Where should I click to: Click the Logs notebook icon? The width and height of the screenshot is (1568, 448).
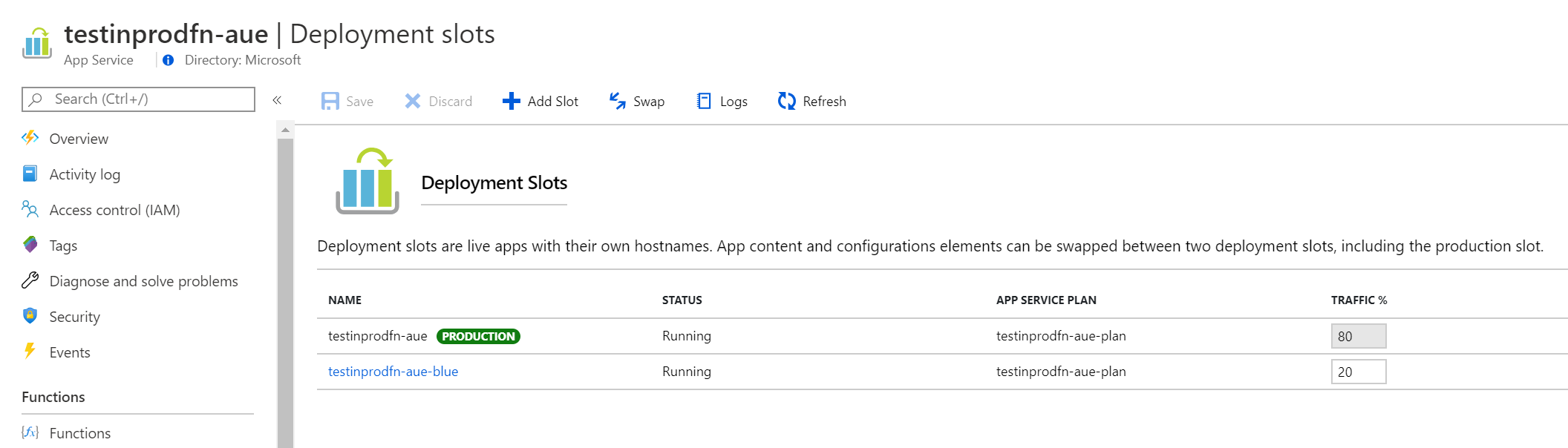pos(704,101)
